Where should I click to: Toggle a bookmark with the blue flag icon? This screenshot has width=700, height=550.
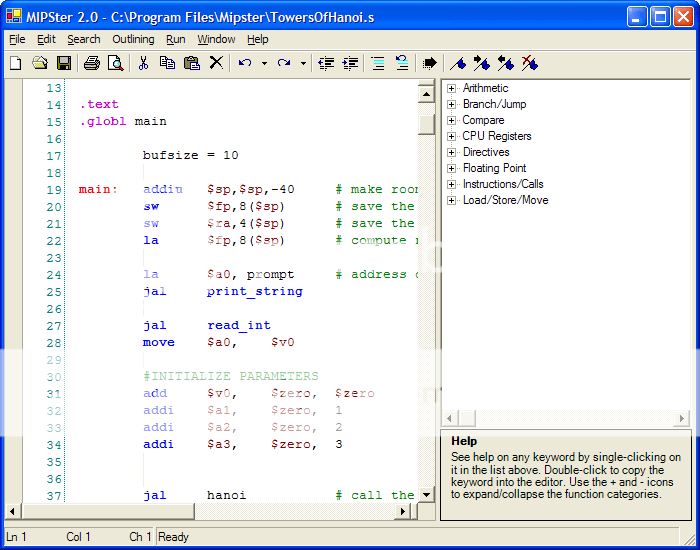(458, 64)
